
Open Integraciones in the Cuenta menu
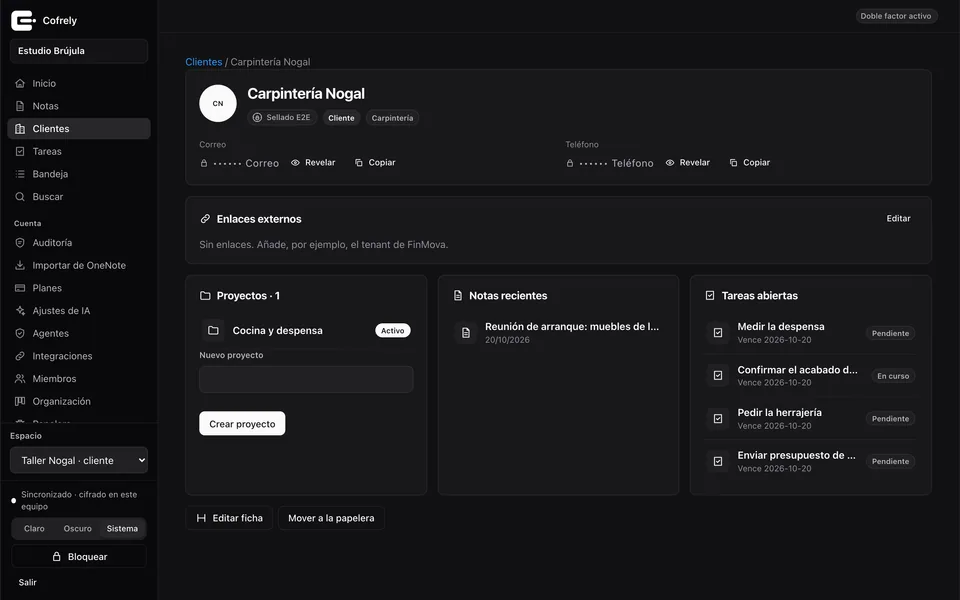coord(79,356)
